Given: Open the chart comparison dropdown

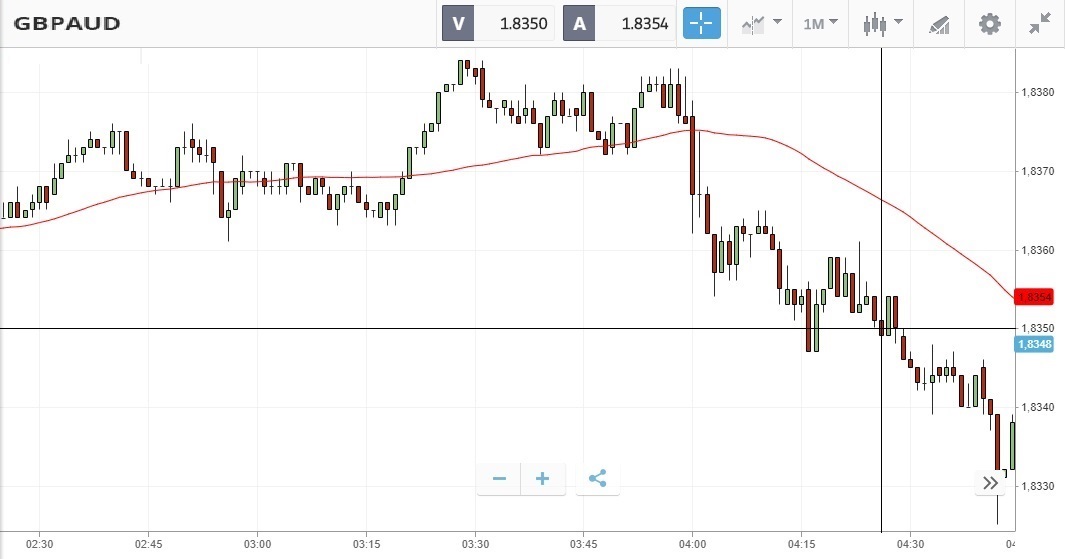Looking at the screenshot, I should pos(761,23).
